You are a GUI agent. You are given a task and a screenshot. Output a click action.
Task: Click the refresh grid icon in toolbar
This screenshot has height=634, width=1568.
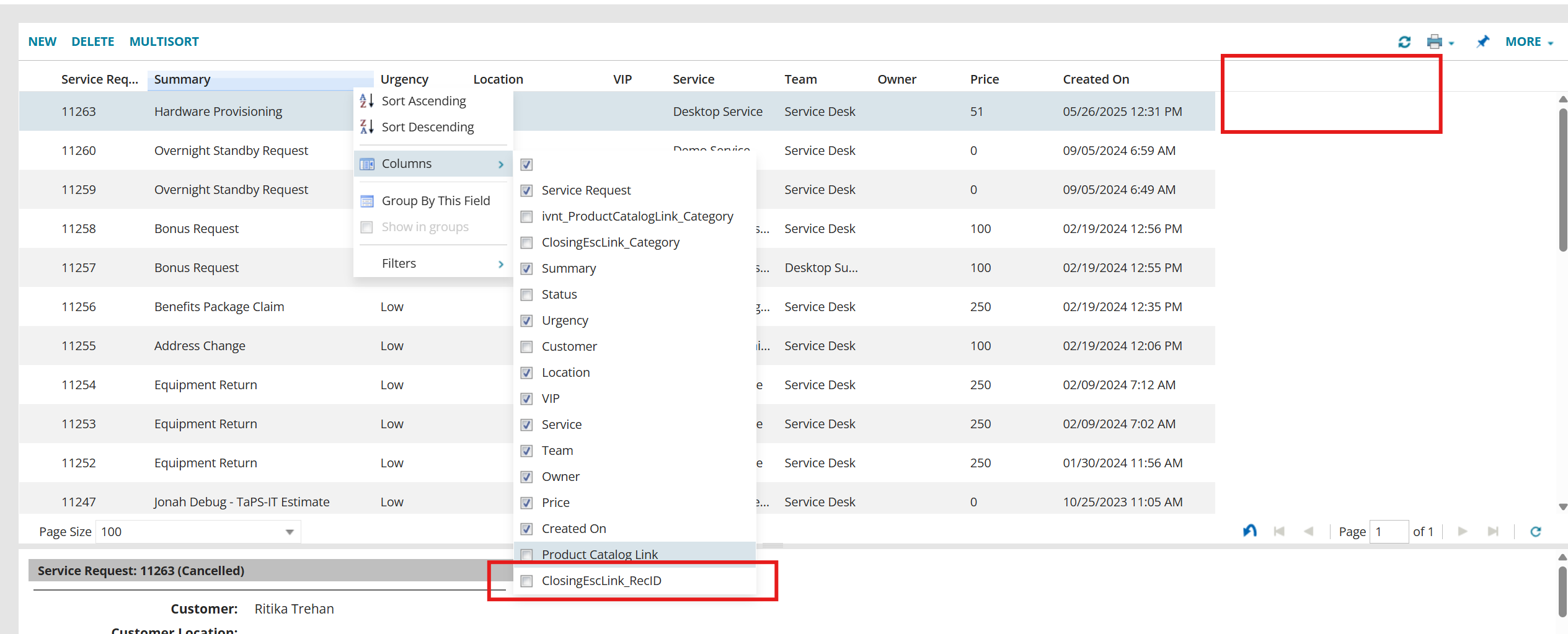pyautogui.click(x=1405, y=42)
